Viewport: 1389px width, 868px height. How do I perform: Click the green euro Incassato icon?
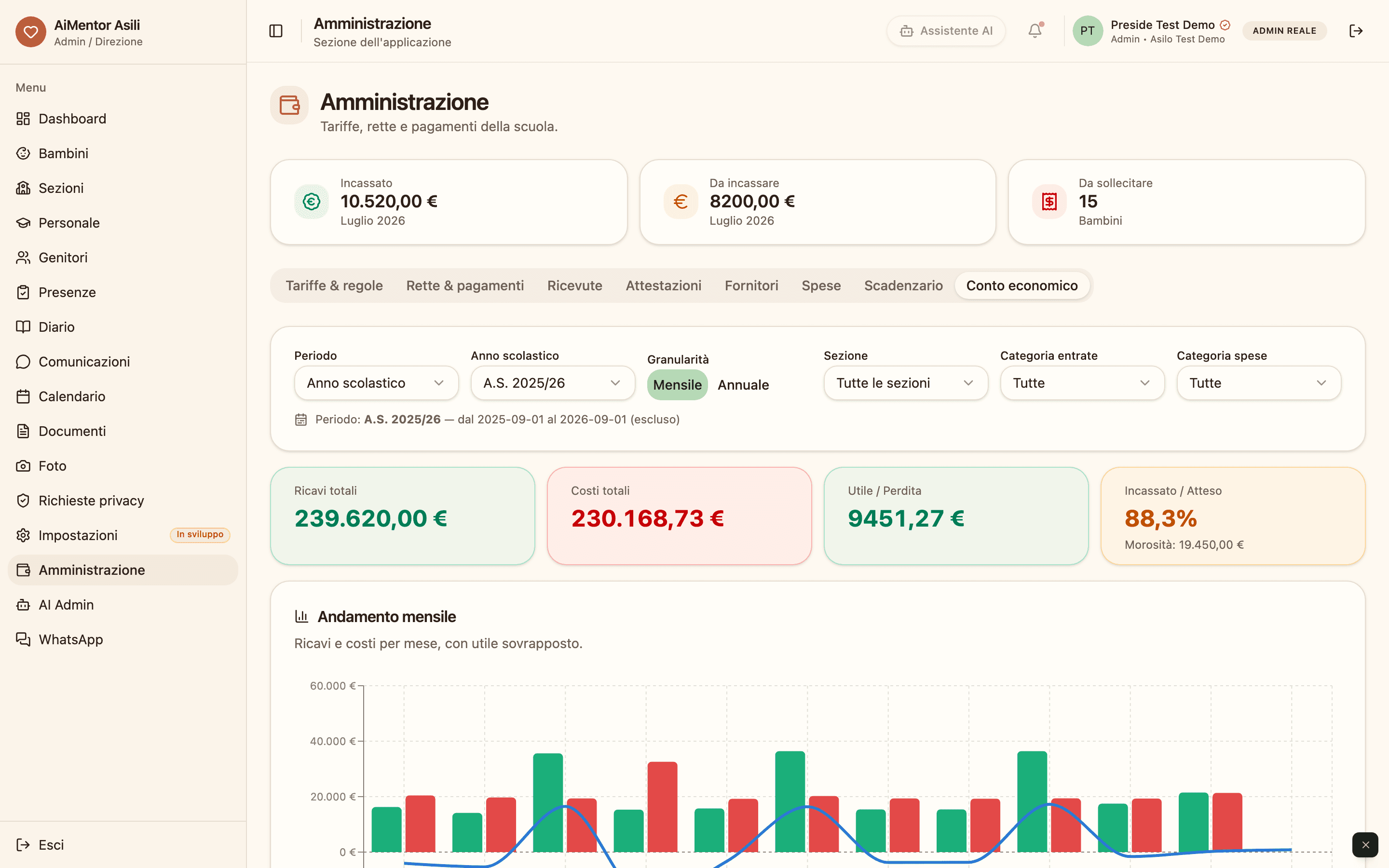[311, 202]
